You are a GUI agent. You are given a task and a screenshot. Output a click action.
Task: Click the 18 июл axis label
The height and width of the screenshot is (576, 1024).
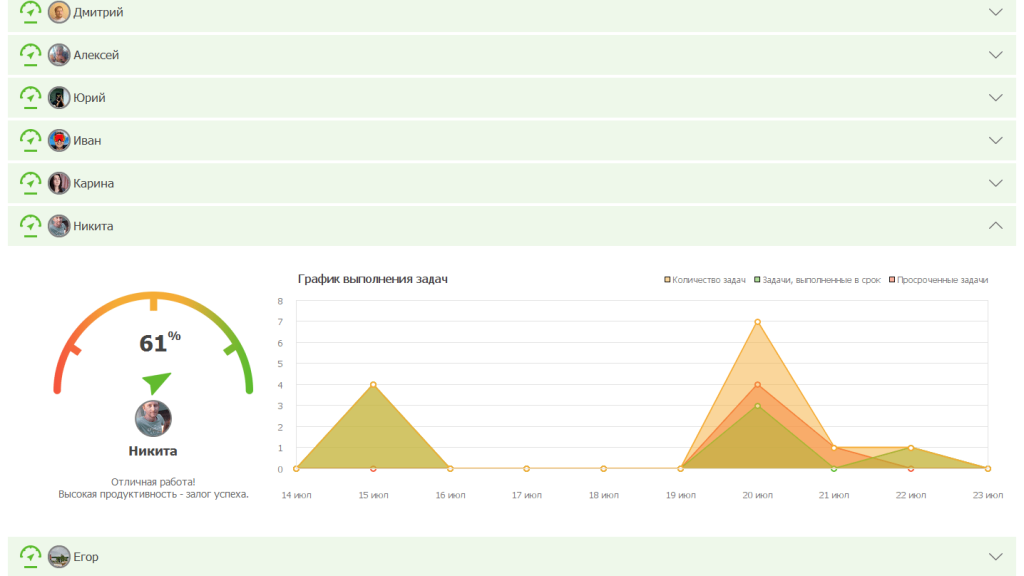[x=603, y=495]
